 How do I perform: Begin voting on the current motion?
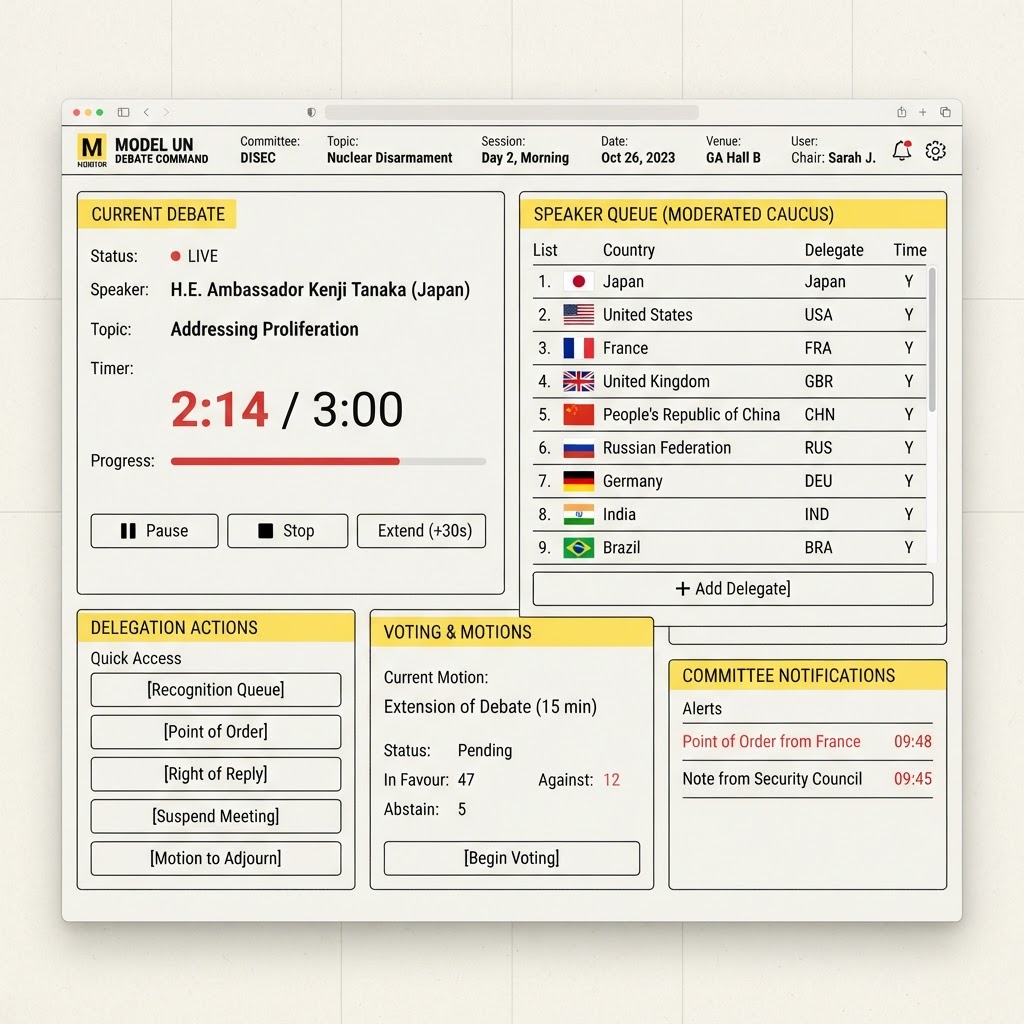512,858
